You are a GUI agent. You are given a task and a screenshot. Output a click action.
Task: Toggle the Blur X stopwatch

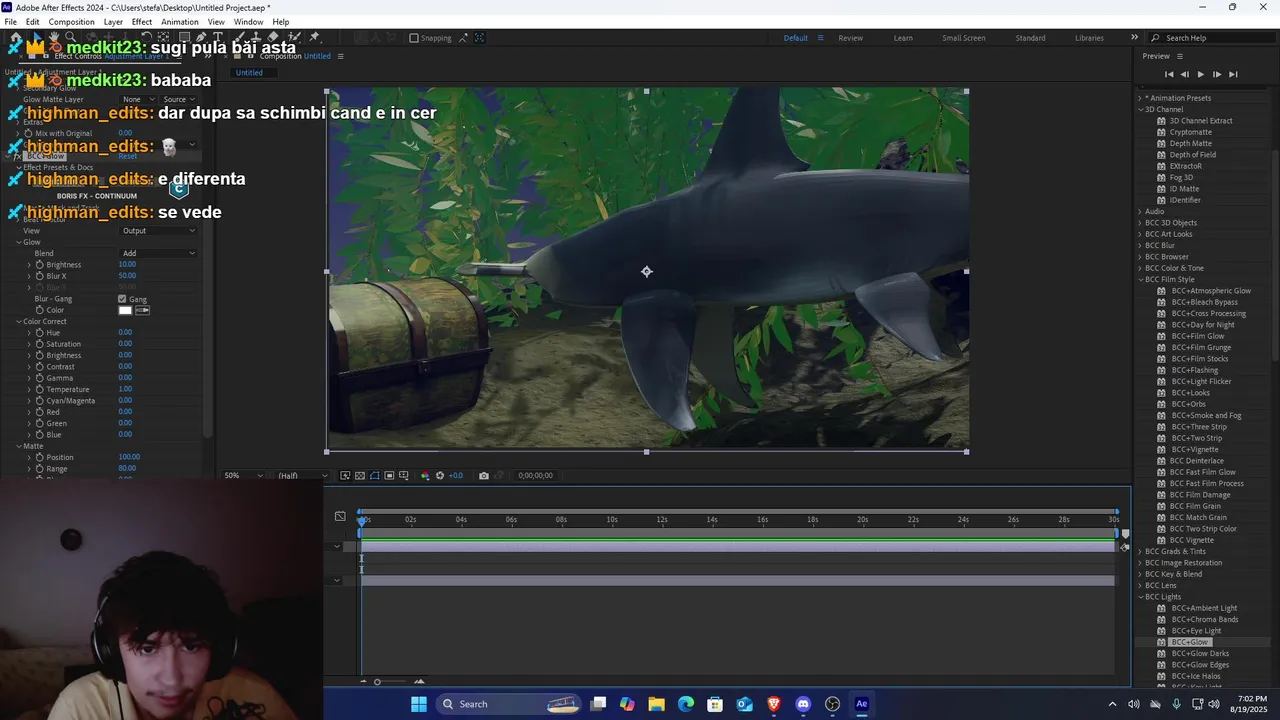(x=38, y=276)
